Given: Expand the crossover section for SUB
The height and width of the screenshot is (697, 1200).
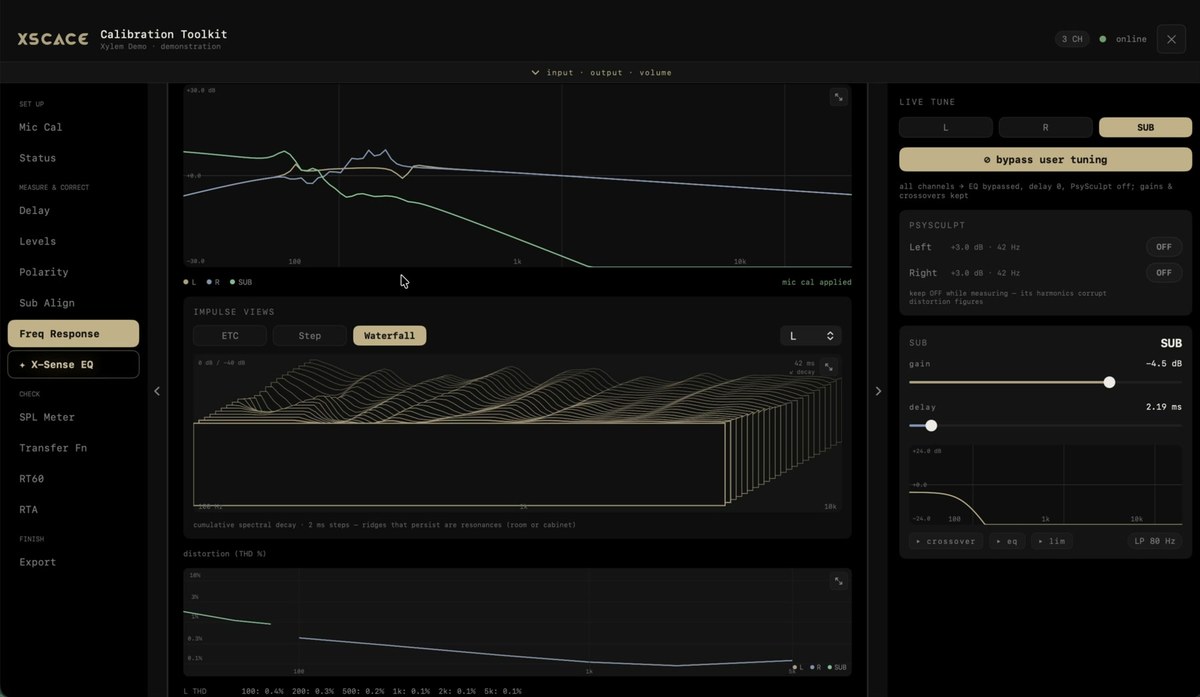Looking at the screenshot, I should pyautogui.click(x=946, y=541).
